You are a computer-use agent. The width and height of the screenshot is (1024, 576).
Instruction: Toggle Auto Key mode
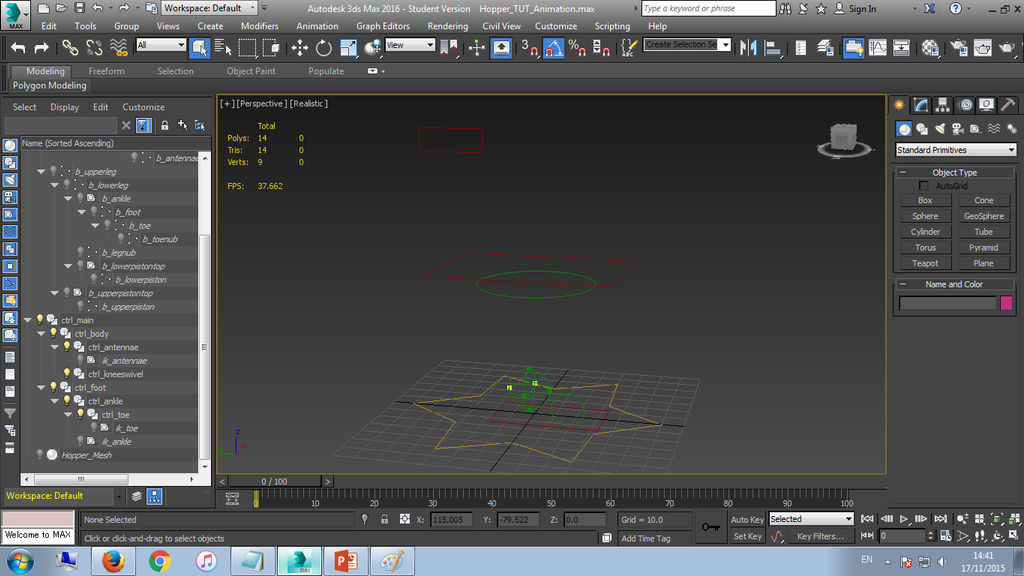coord(747,520)
